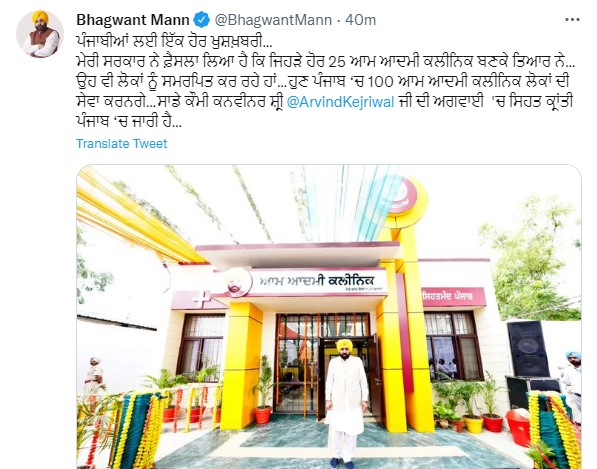Open the @ArvindKejriwal mention link
This screenshot has width=597, height=469.
coord(340,102)
